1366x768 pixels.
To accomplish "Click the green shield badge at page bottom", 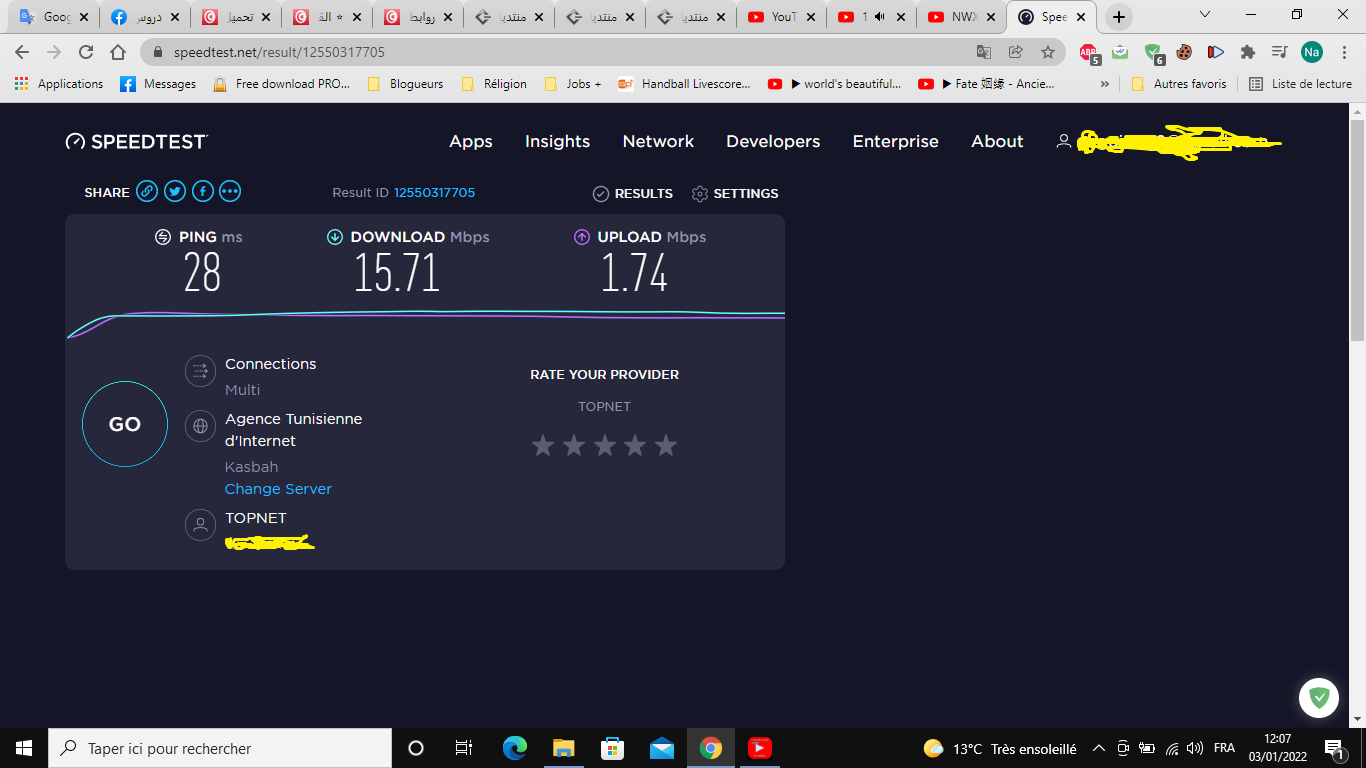I will [1319, 698].
